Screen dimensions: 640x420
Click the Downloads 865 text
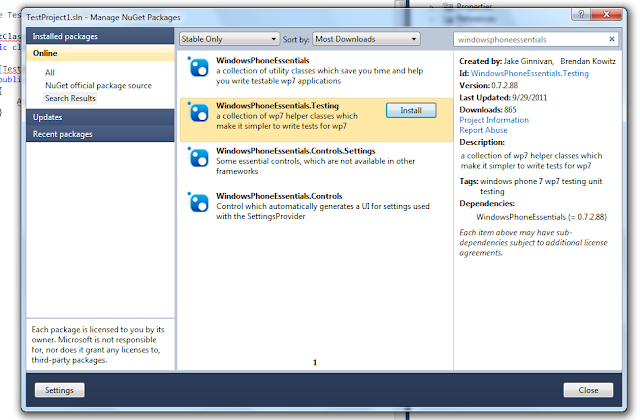488,110
